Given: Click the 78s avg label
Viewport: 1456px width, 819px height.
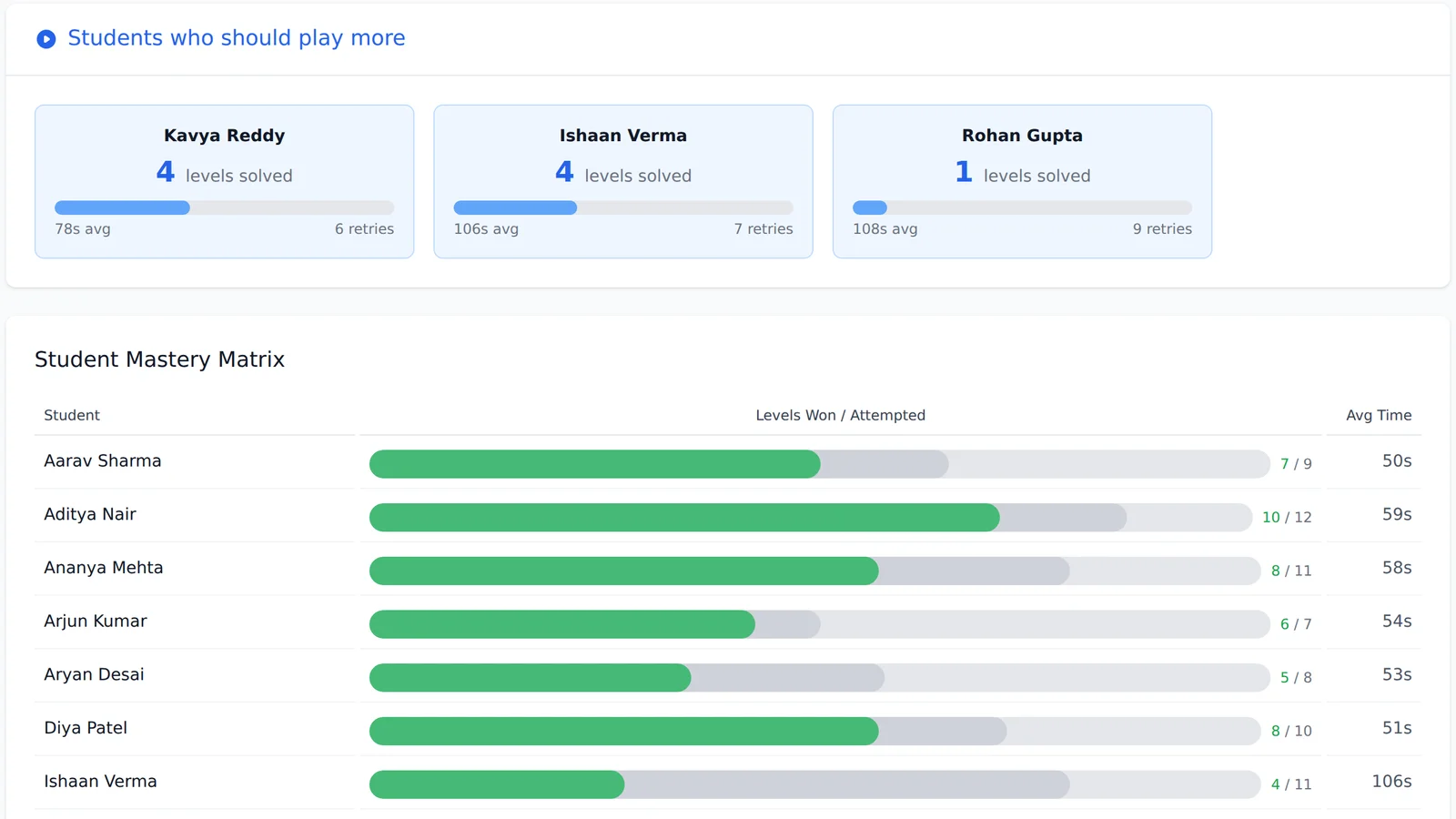Looking at the screenshot, I should click(x=83, y=229).
